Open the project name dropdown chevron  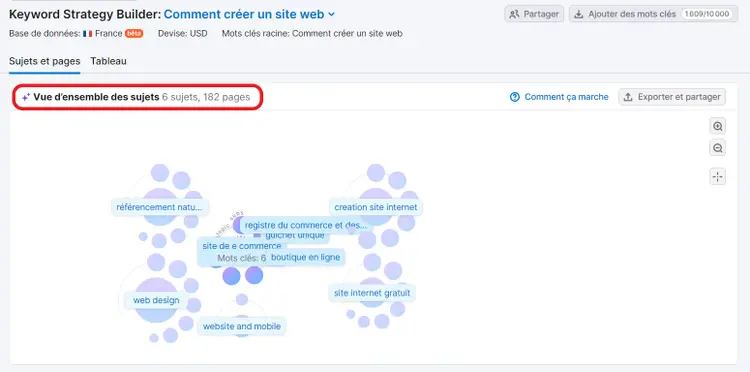tap(331, 15)
